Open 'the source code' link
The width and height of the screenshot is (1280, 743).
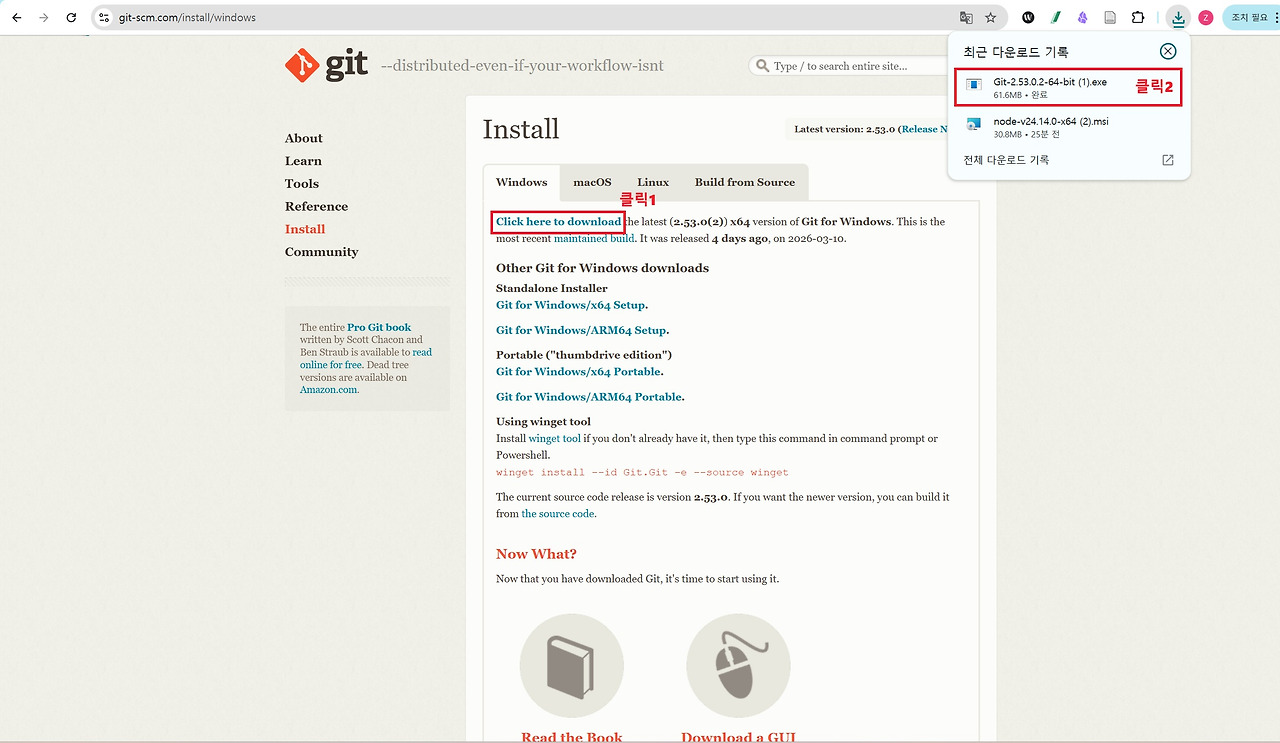click(558, 514)
